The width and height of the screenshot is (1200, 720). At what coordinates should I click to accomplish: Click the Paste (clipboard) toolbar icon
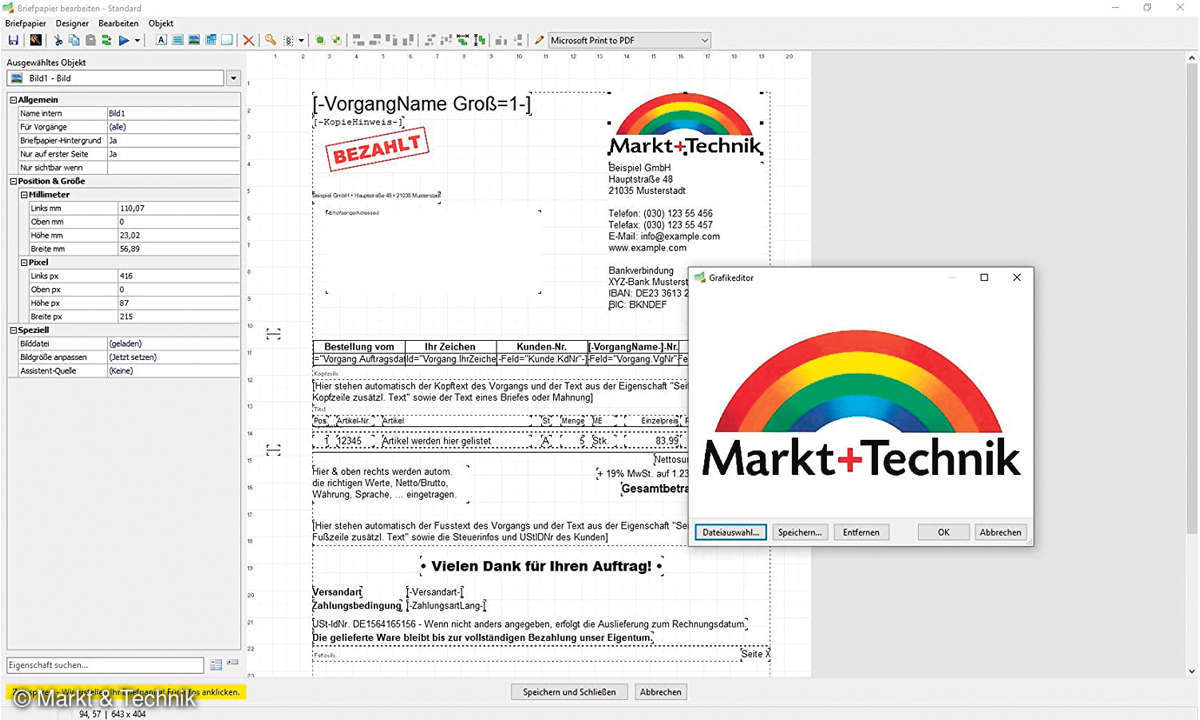click(x=91, y=40)
